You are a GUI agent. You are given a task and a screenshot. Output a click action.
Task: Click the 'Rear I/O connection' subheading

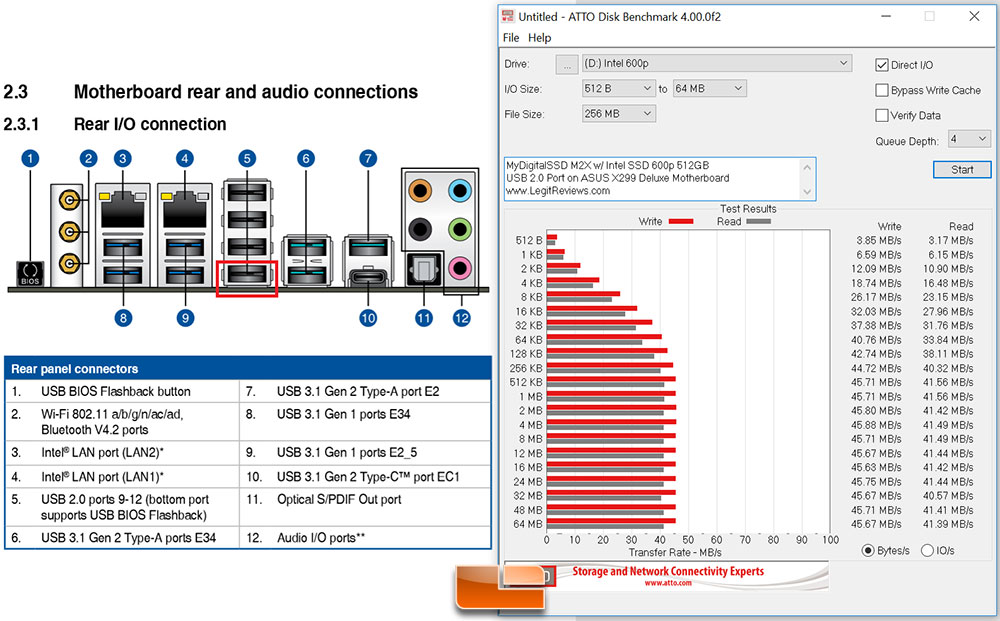click(x=150, y=124)
